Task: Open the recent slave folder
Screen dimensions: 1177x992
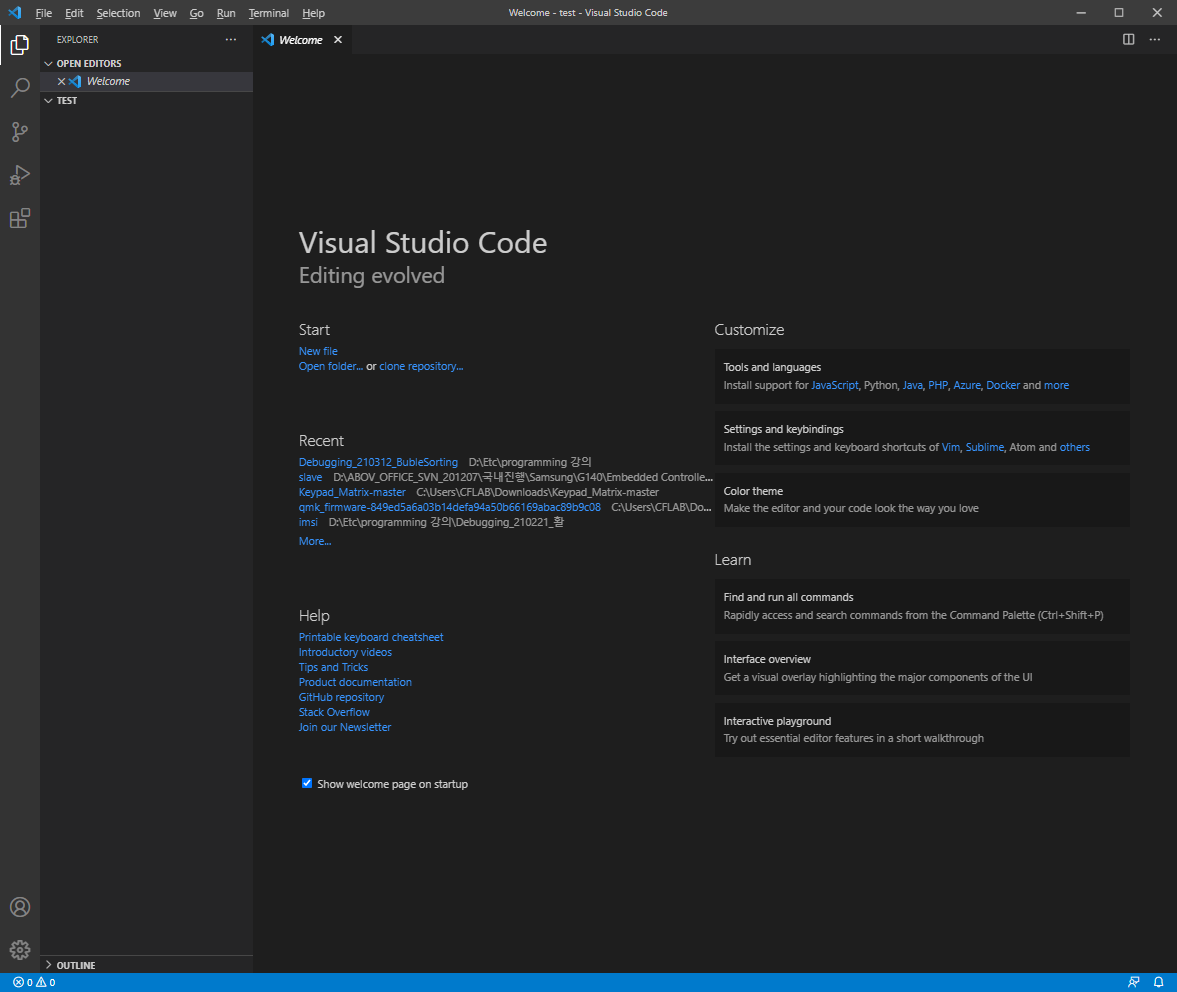Action: [x=310, y=477]
